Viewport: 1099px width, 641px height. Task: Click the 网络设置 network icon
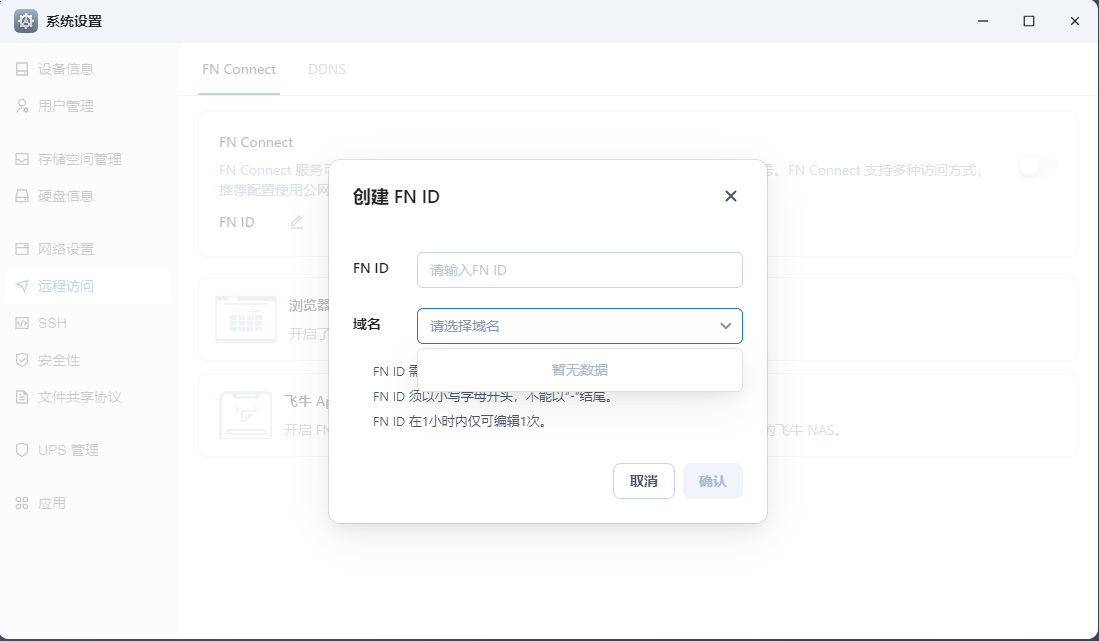[22, 249]
